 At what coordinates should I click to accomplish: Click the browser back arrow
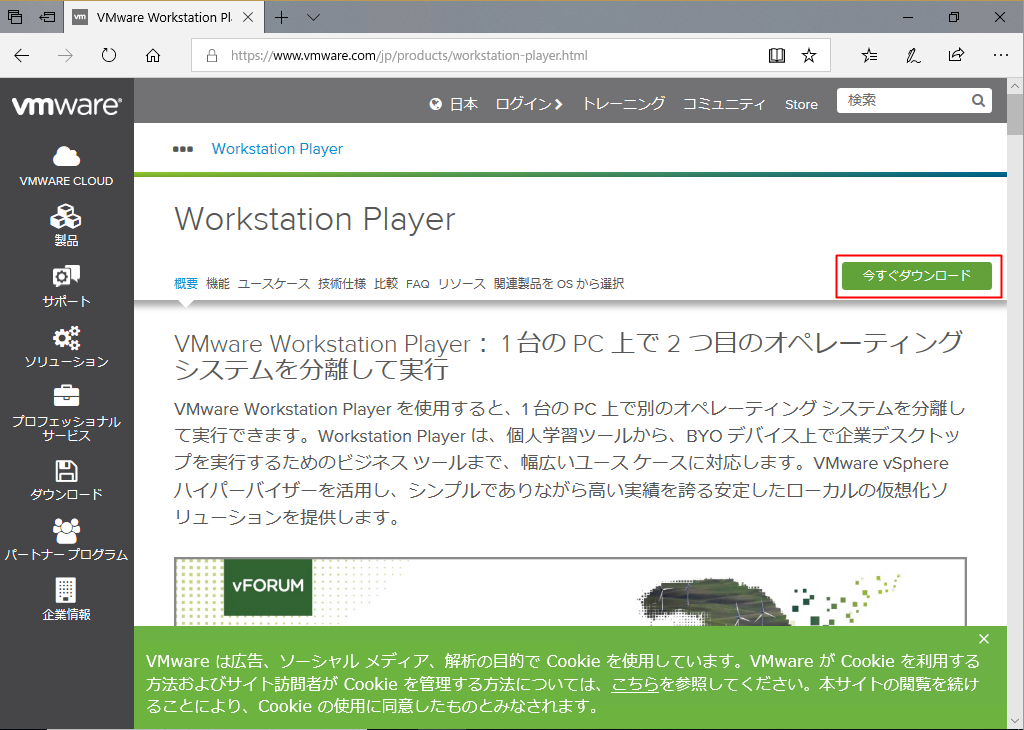click(x=22, y=56)
